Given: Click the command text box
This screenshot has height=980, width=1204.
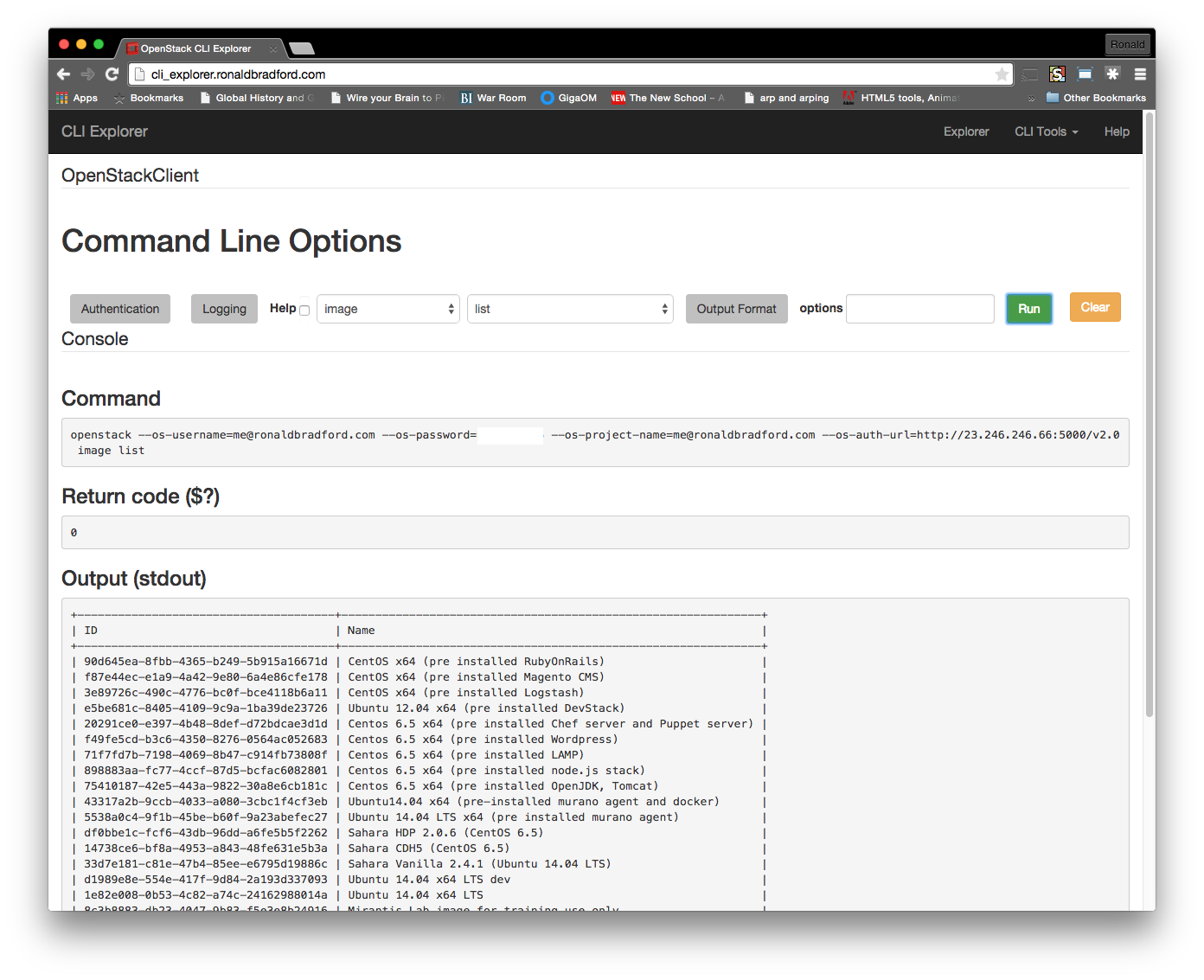Looking at the screenshot, I should (595, 443).
